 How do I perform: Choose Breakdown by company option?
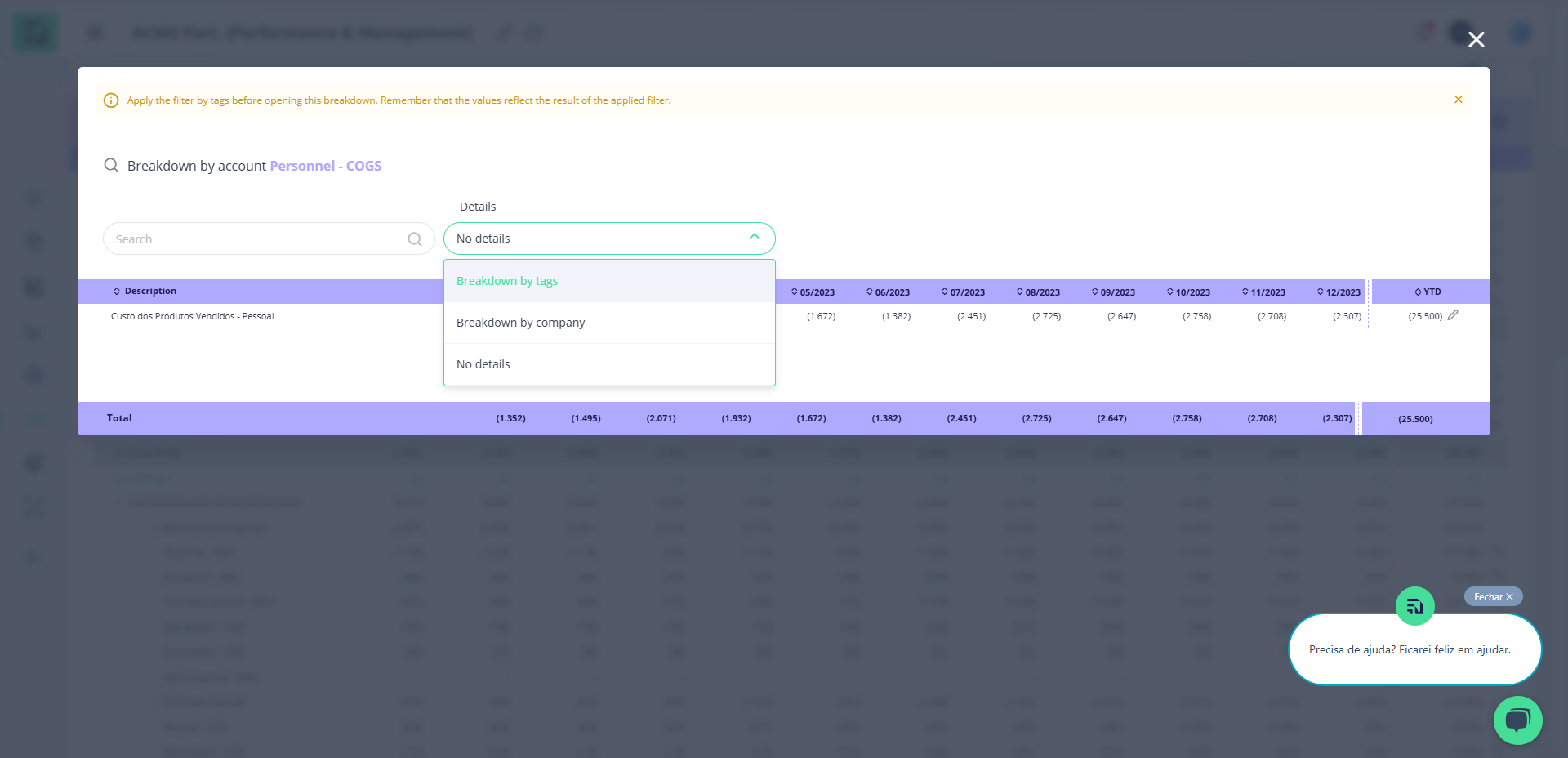coord(609,323)
